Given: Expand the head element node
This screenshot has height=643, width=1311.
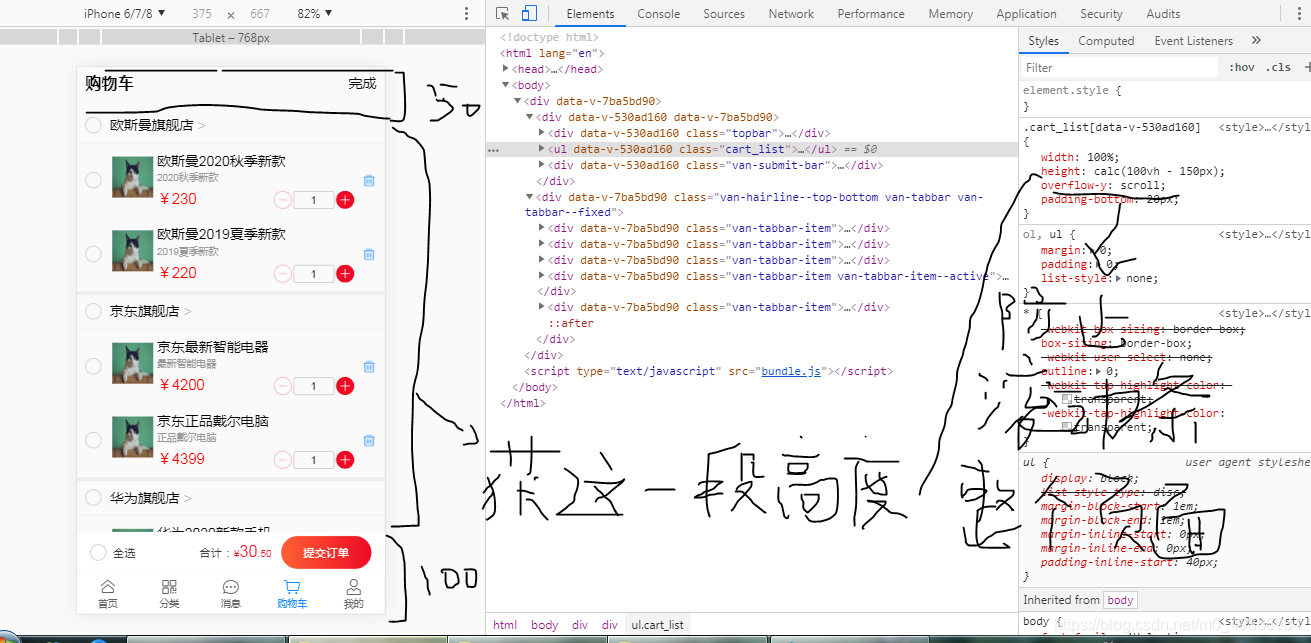Looking at the screenshot, I should point(506,69).
